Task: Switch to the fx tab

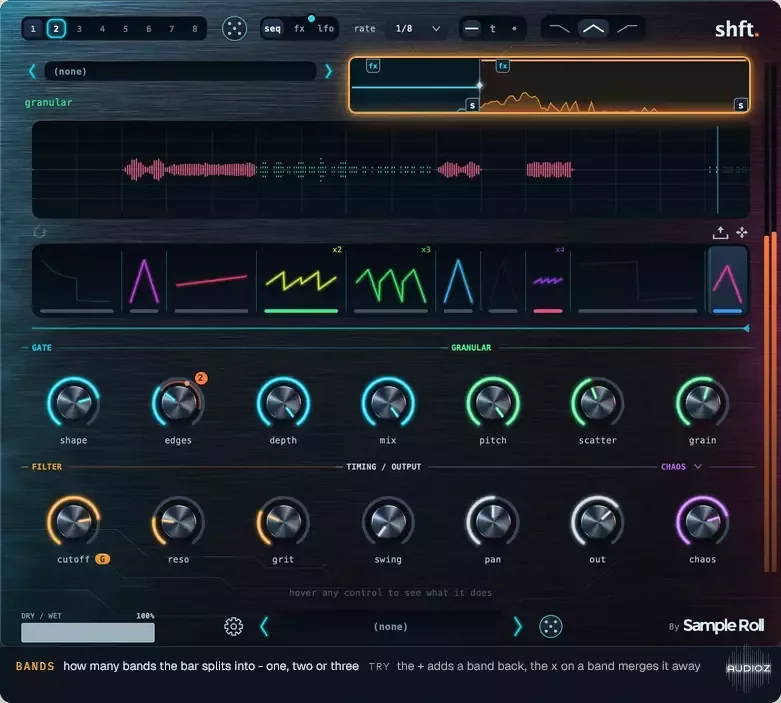Action: (299, 28)
